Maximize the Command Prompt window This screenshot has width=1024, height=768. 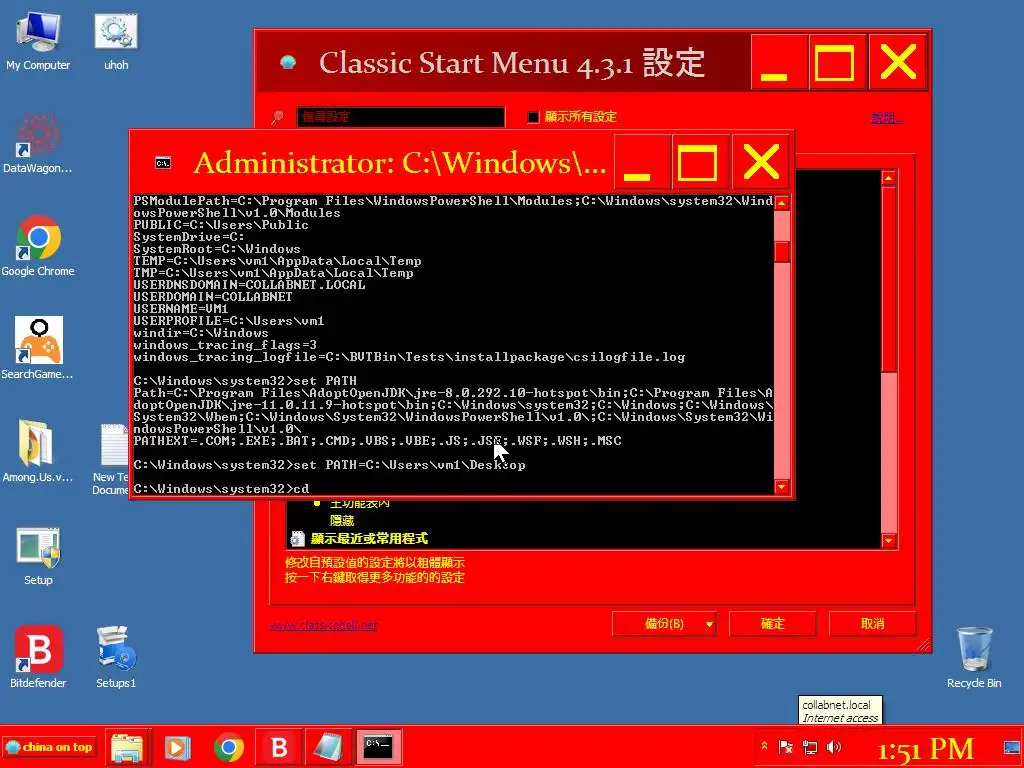(x=698, y=163)
